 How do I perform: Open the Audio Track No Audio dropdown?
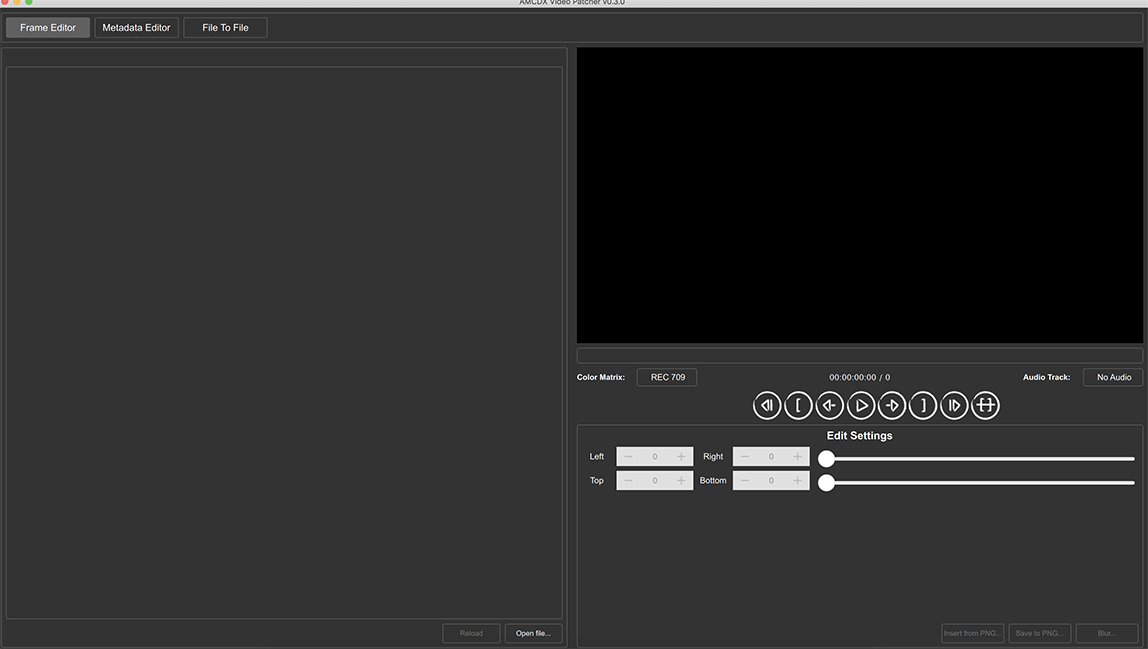(1113, 377)
